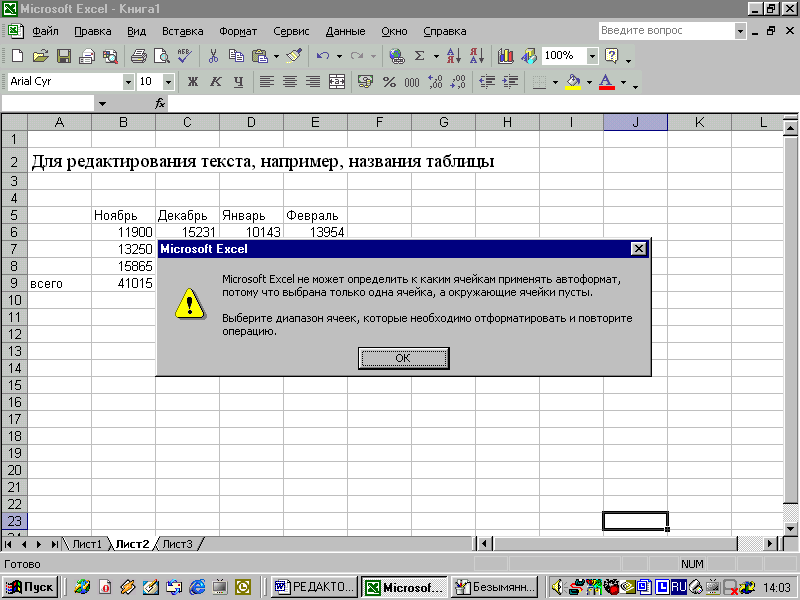Click the New workbook icon
This screenshot has width=800, height=600.
(x=17, y=55)
